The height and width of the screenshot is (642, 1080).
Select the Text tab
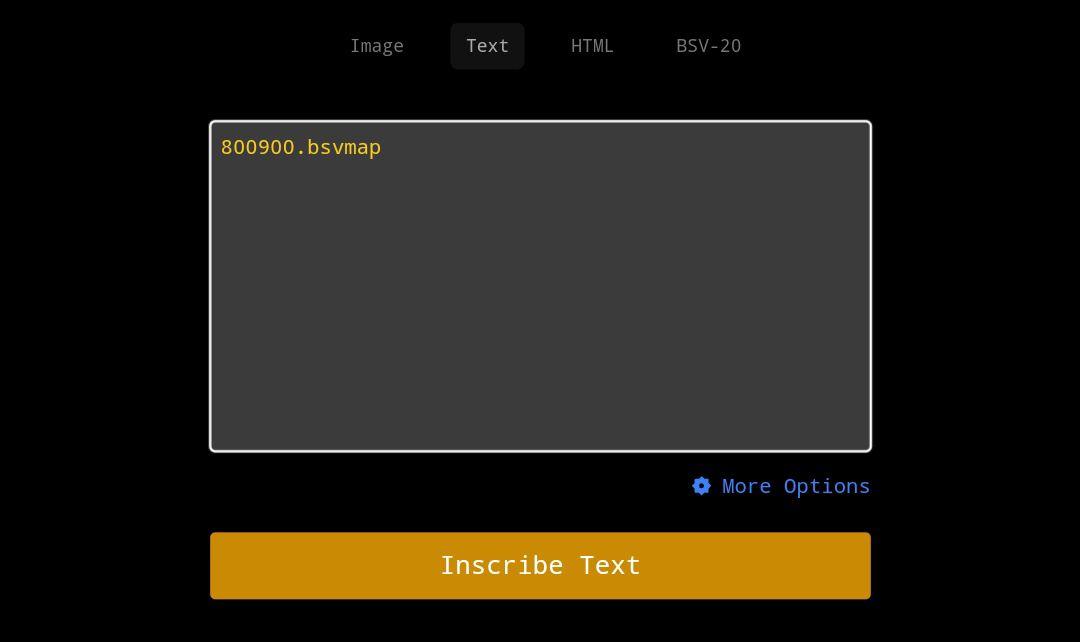(x=487, y=46)
